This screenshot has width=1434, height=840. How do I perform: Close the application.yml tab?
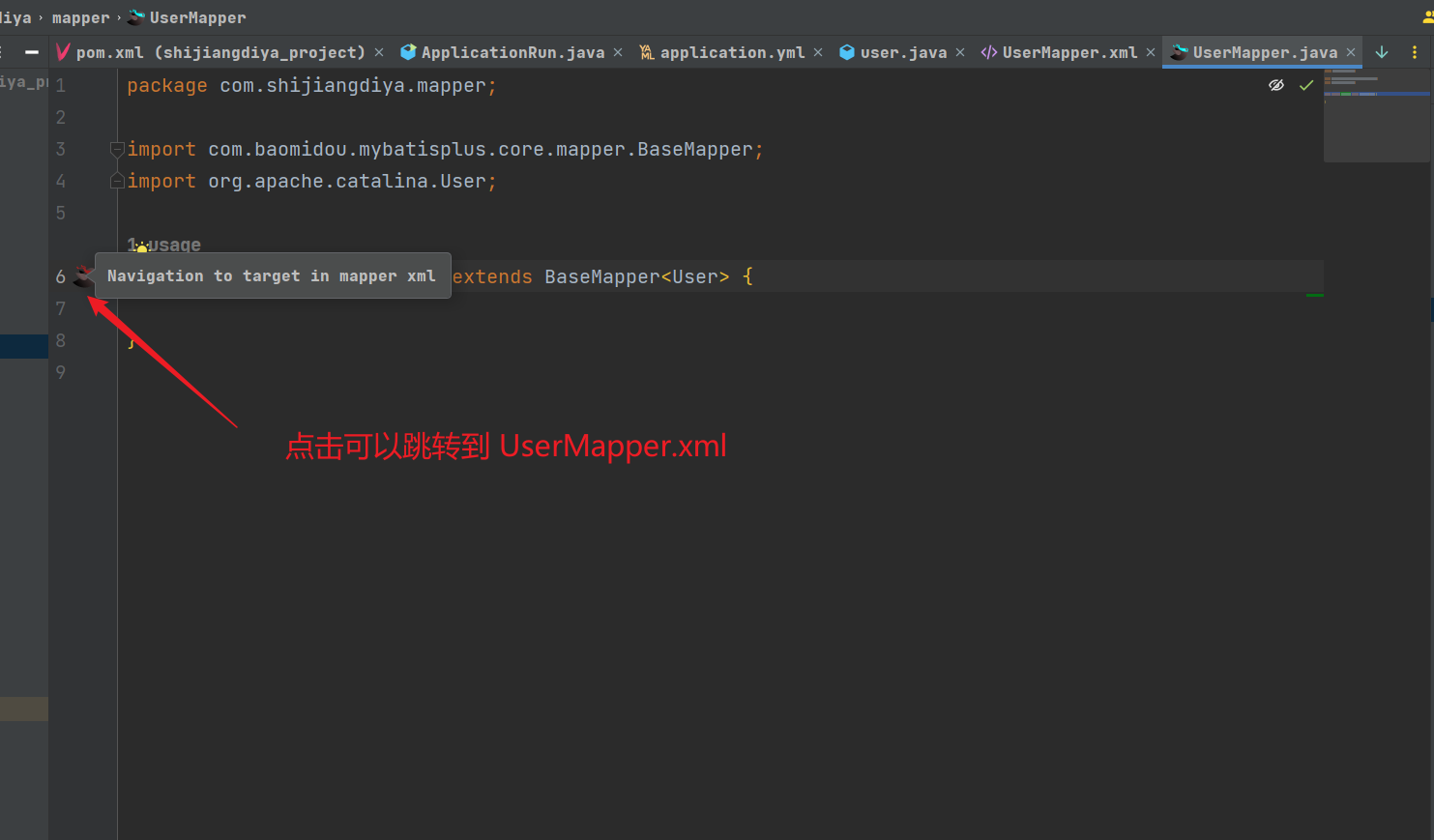[x=818, y=52]
